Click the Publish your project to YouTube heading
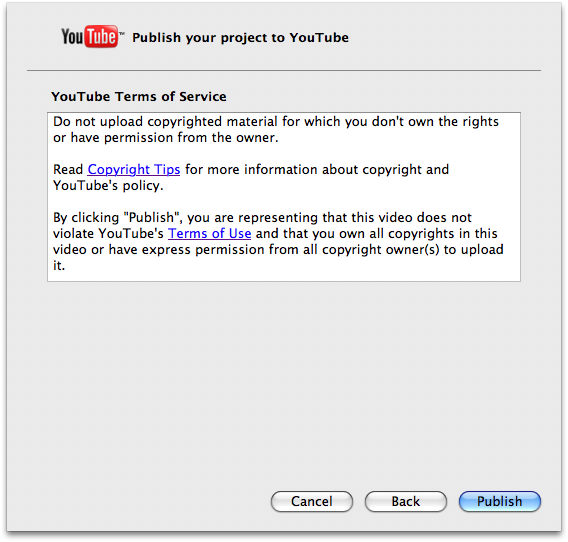The image size is (568, 542). (240, 37)
